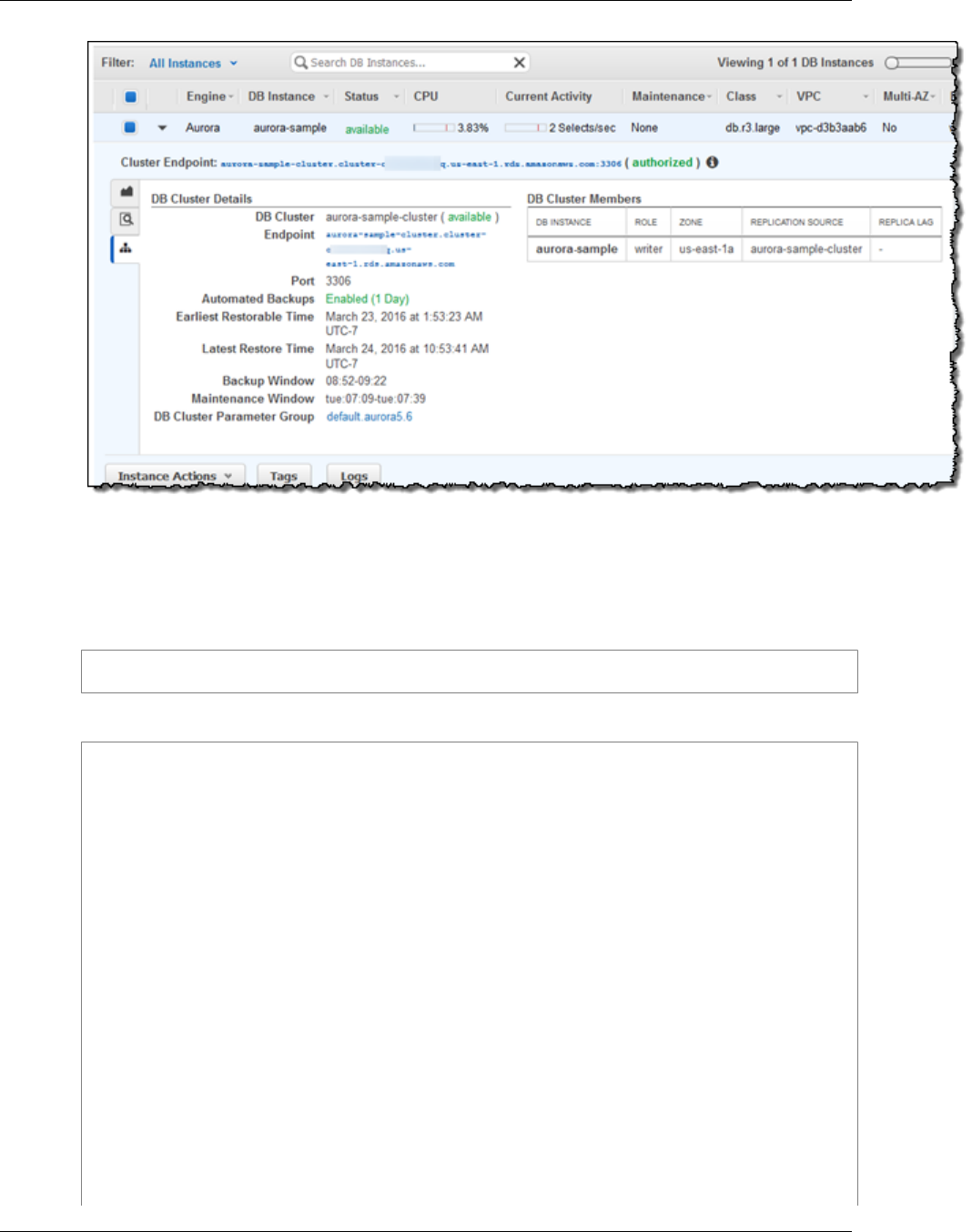Click the db.r3.large class cell
The width and height of the screenshot is (972, 1232).
click(752, 128)
